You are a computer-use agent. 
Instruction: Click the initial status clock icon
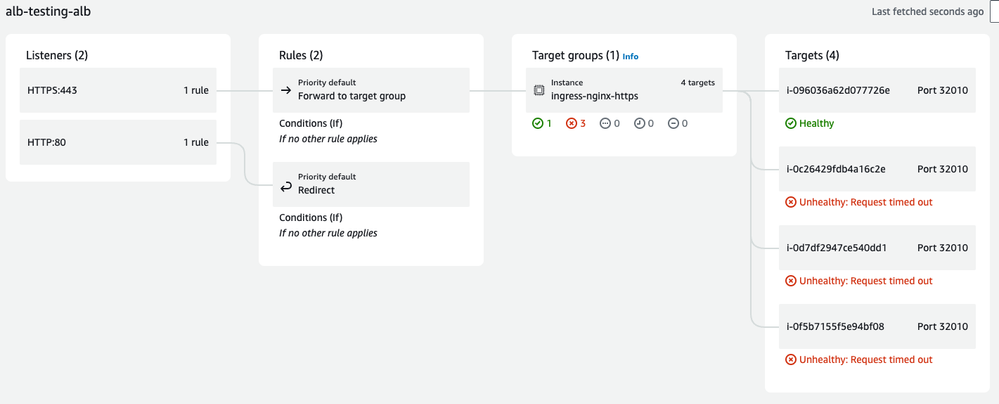(x=639, y=123)
